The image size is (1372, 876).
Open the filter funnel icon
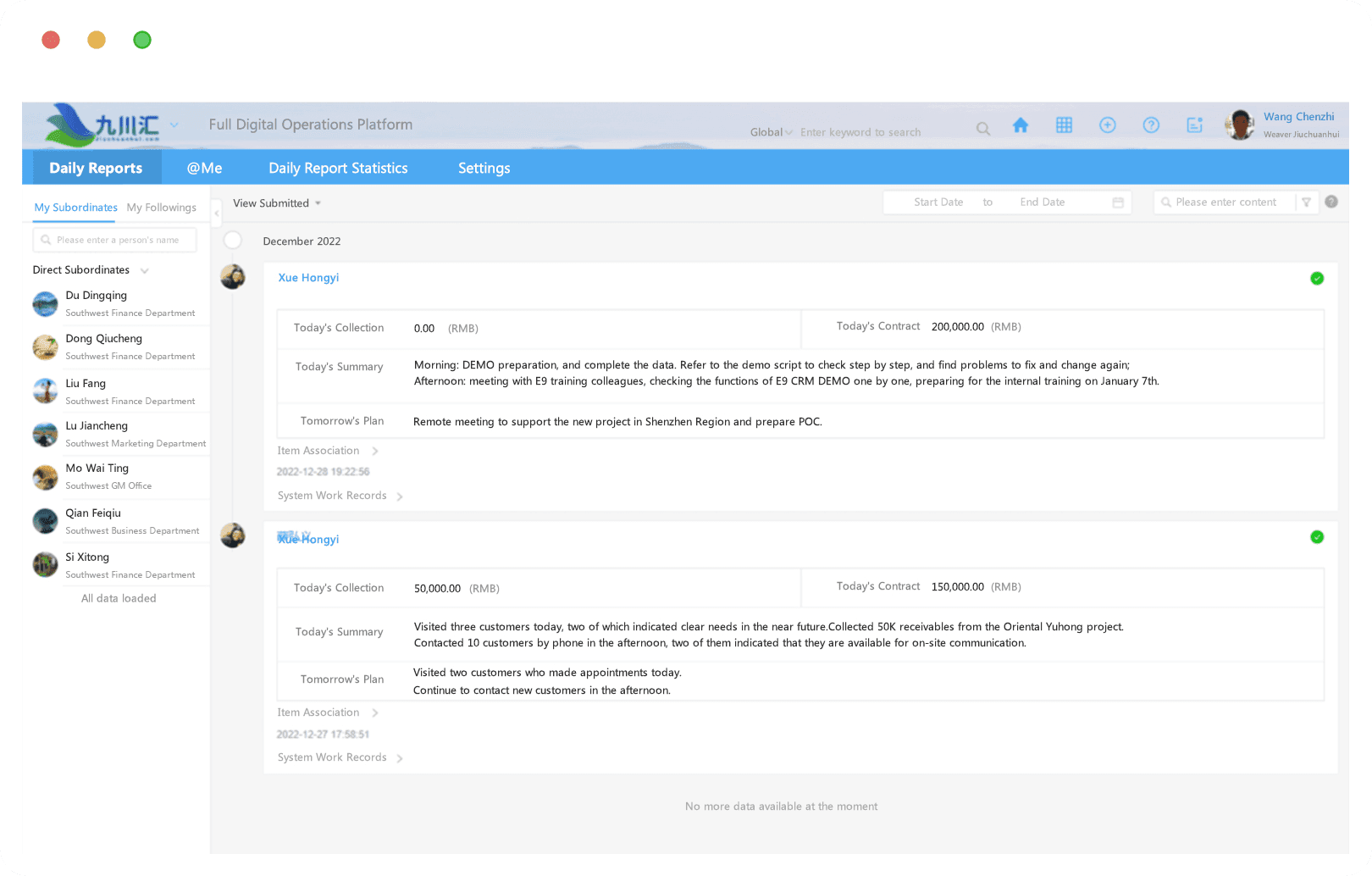1307,202
